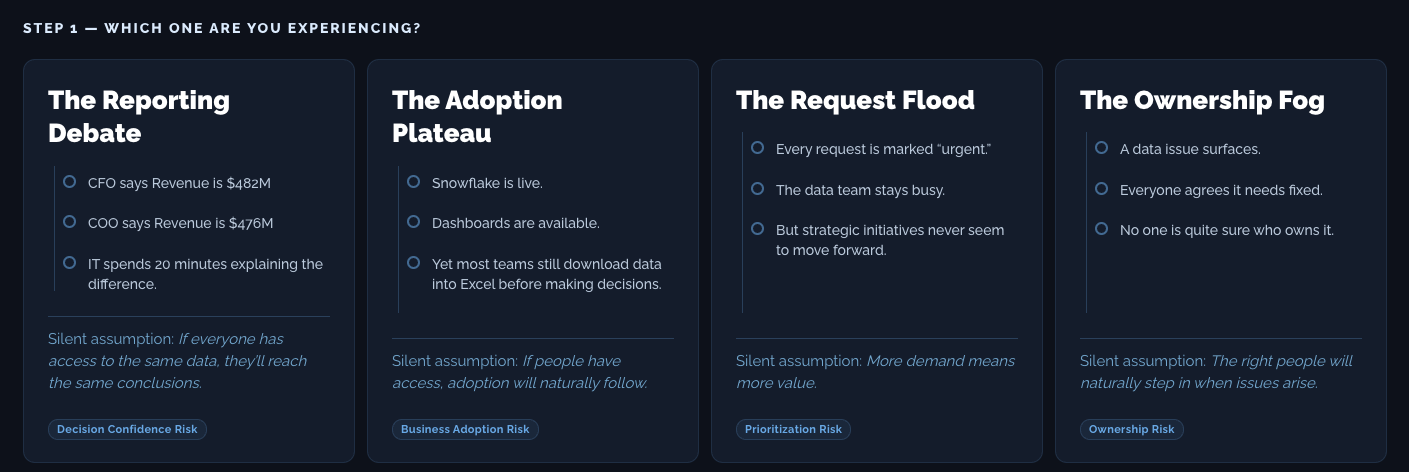Click bullet circle beside Snowflake is live
Viewport: 1409px width, 472px height.
tap(413, 182)
